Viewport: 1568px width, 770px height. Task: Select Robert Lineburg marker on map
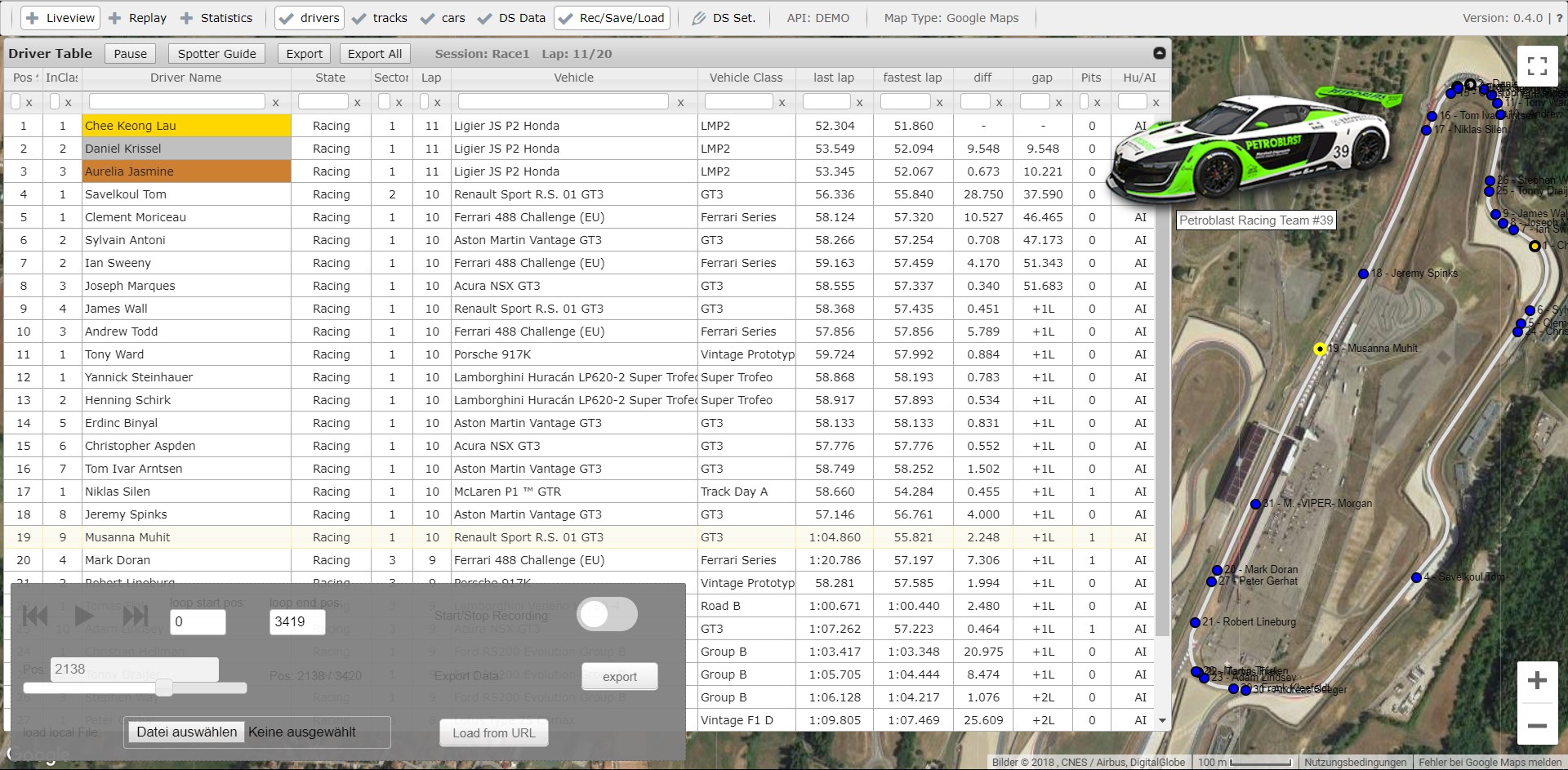(1196, 622)
